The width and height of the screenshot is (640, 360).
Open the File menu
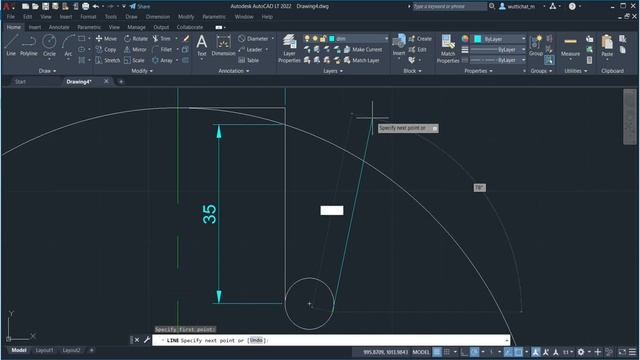click(x=11, y=17)
